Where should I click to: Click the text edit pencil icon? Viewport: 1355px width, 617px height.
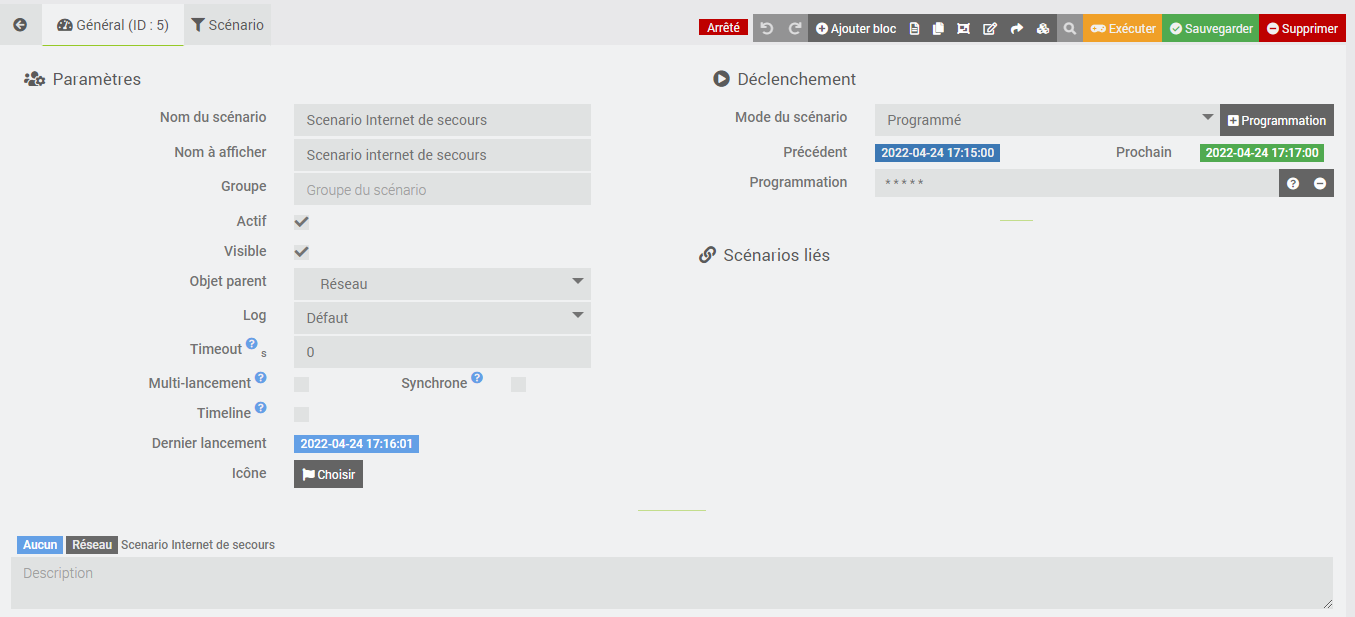click(990, 29)
